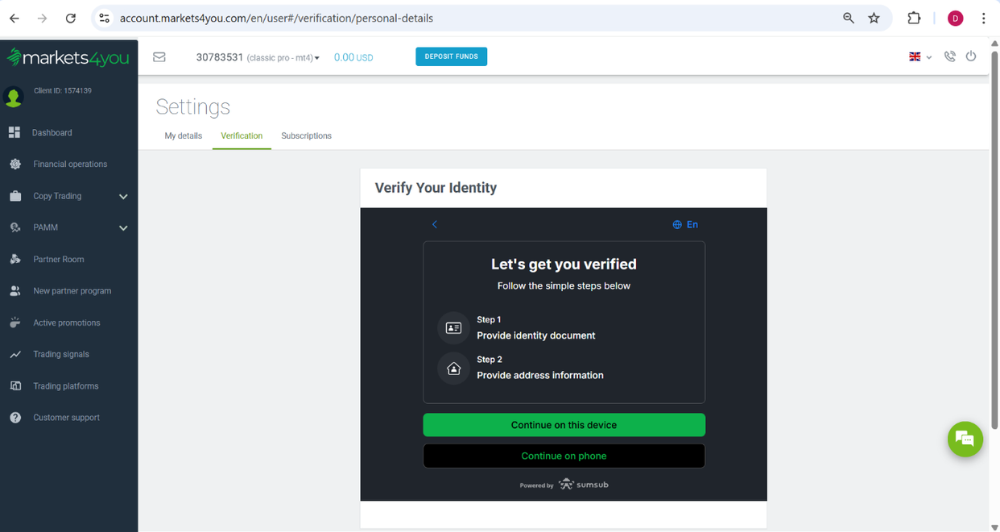
Task: Expand the PAMM sidebar menu
Action: point(123,228)
